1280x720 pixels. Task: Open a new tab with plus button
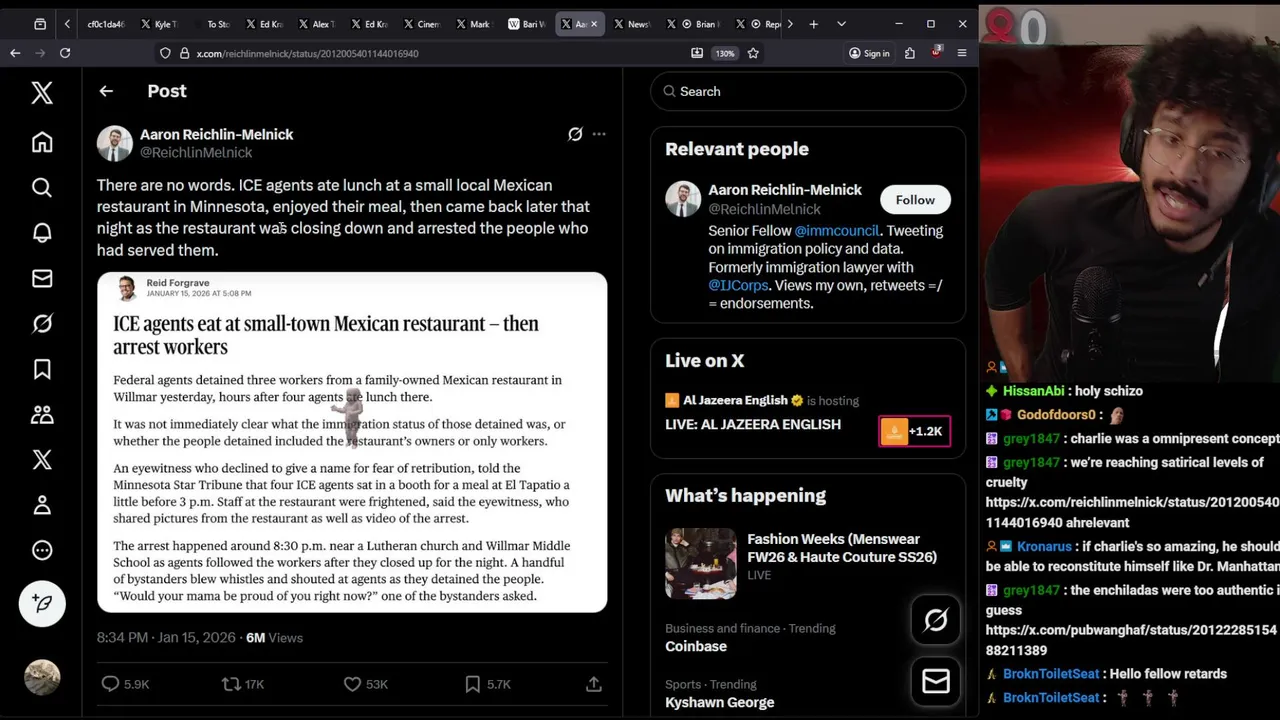[813, 24]
